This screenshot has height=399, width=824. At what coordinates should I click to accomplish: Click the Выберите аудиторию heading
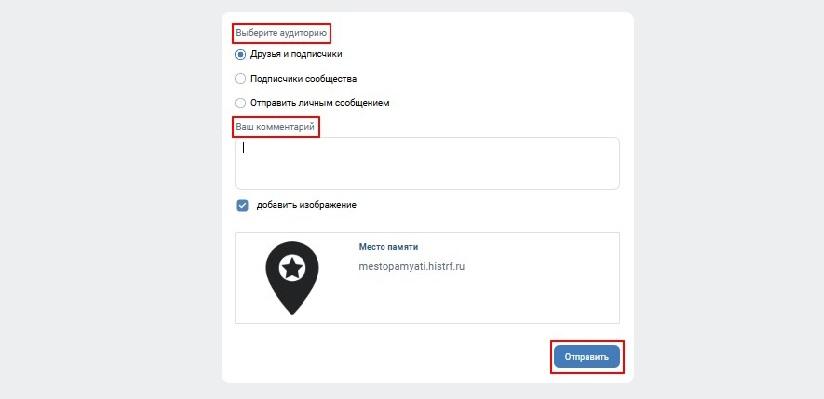(281, 33)
